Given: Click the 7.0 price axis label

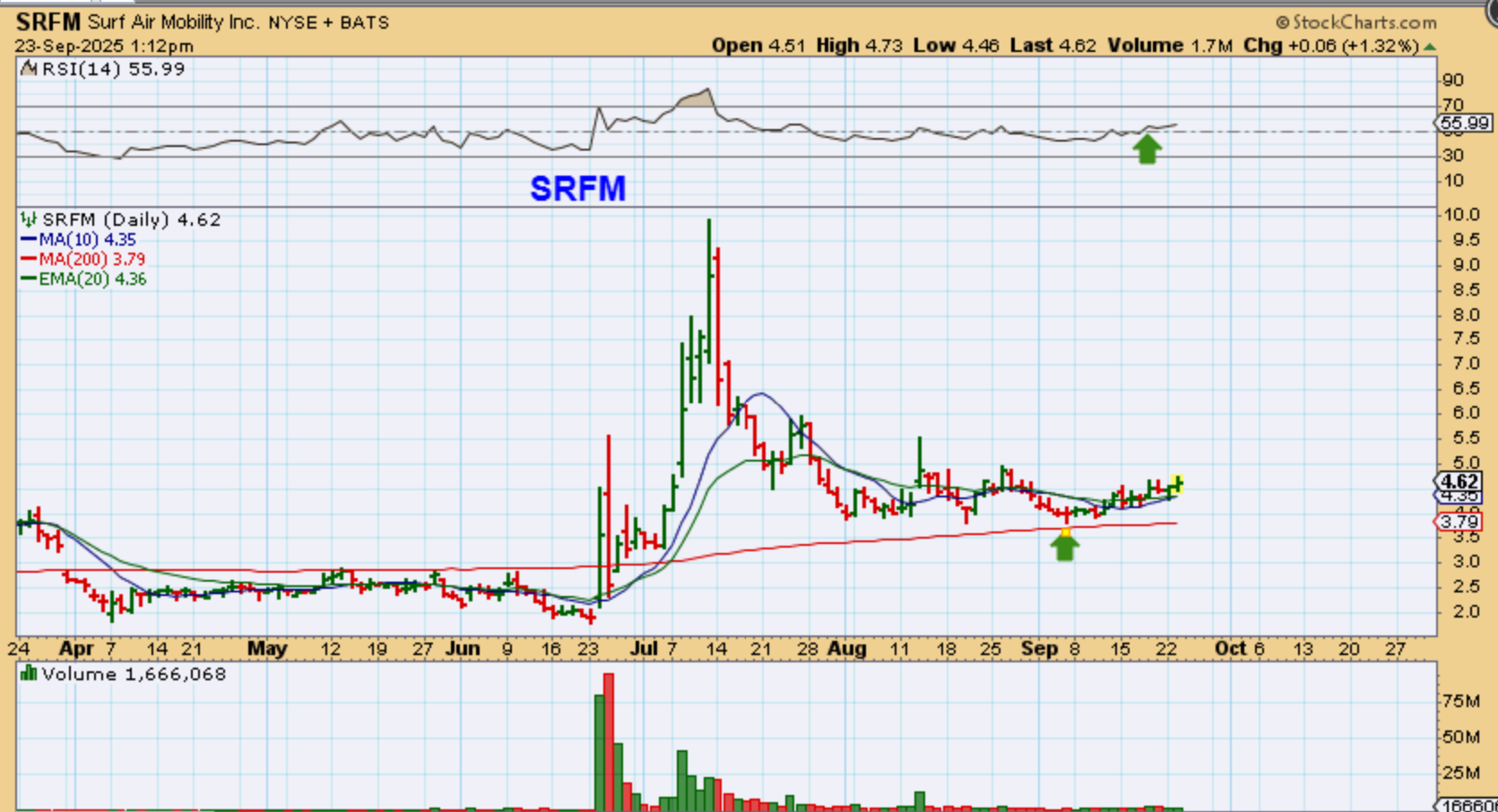Looking at the screenshot, I should coord(1466,364).
